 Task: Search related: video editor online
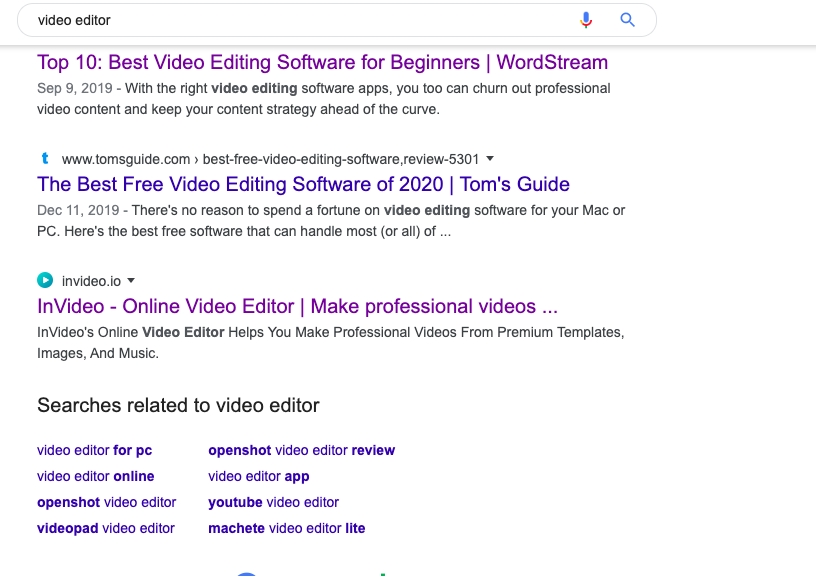point(96,476)
